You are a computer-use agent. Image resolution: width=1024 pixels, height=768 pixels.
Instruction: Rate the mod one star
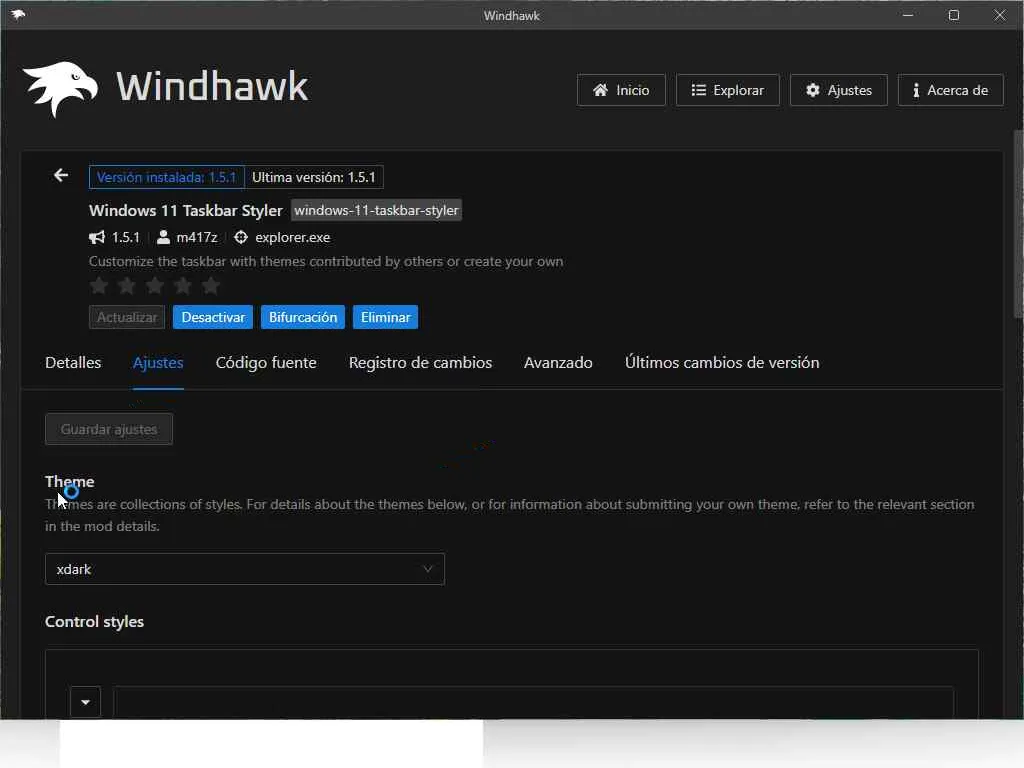pos(99,285)
